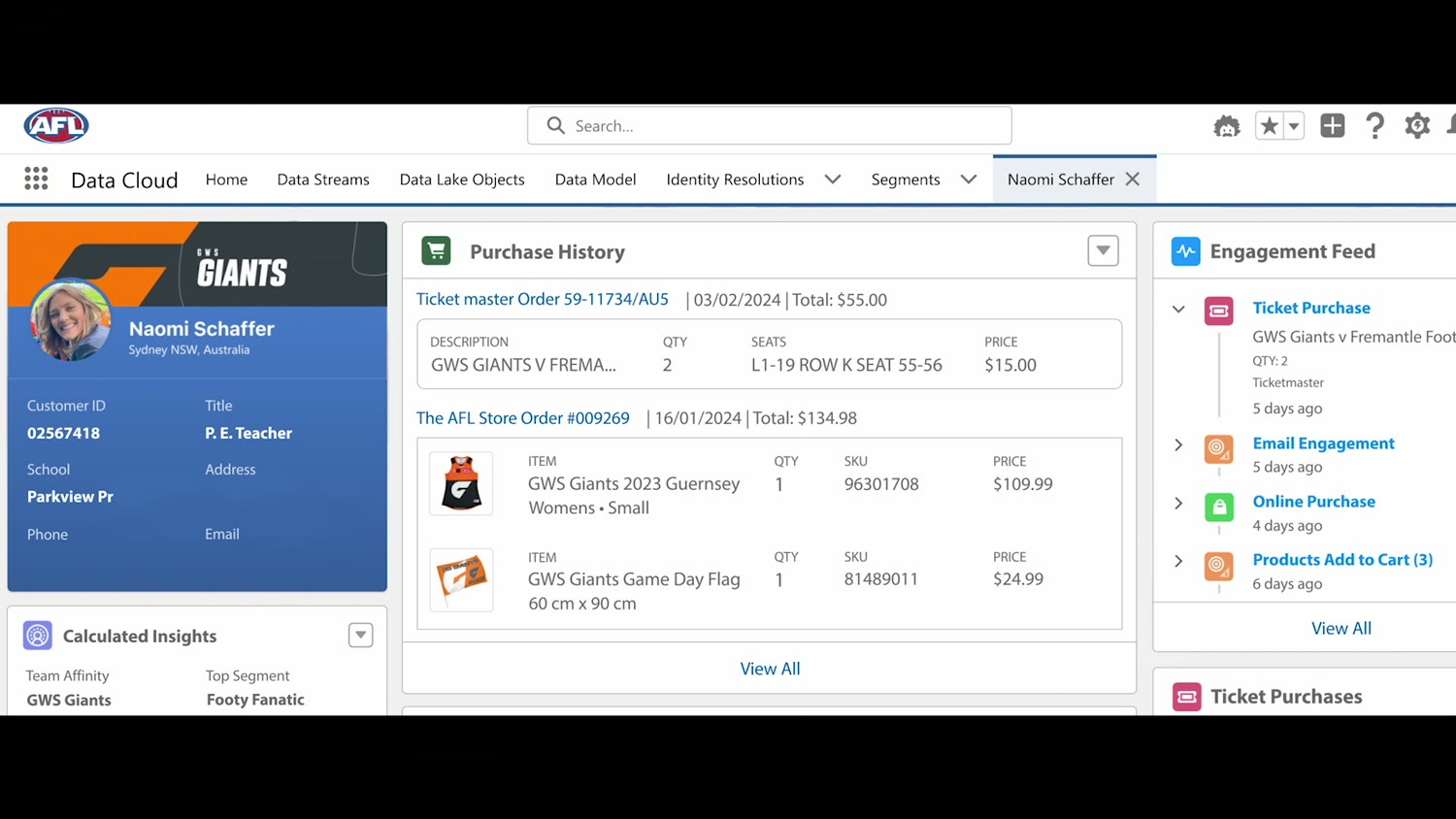Click Customer ID value 02567418
Image resolution: width=1456 pixels, height=819 pixels.
[x=63, y=433]
